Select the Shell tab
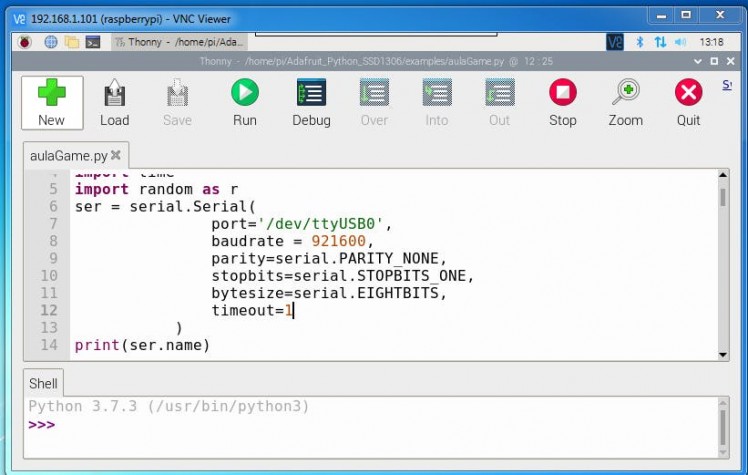The width and height of the screenshot is (748, 475). (43, 383)
